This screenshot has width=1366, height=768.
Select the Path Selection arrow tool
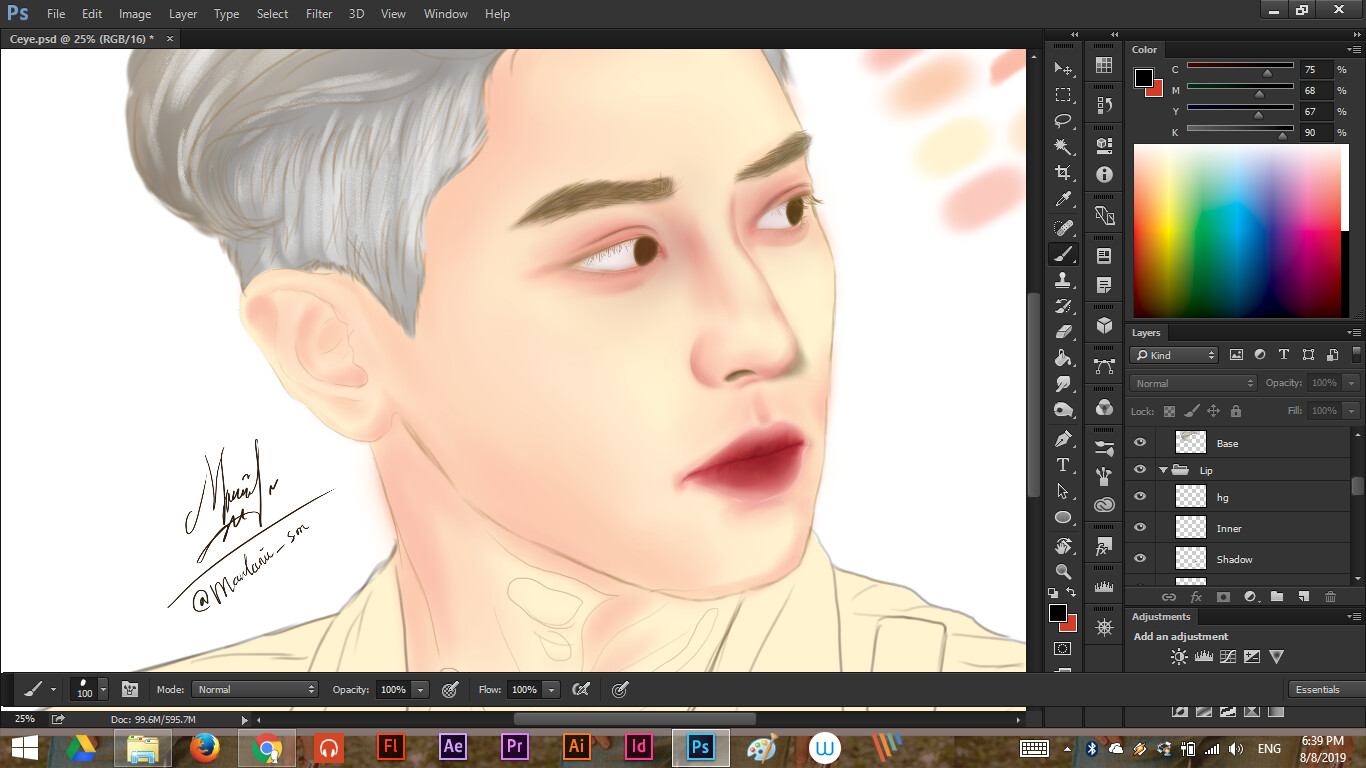1063,491
